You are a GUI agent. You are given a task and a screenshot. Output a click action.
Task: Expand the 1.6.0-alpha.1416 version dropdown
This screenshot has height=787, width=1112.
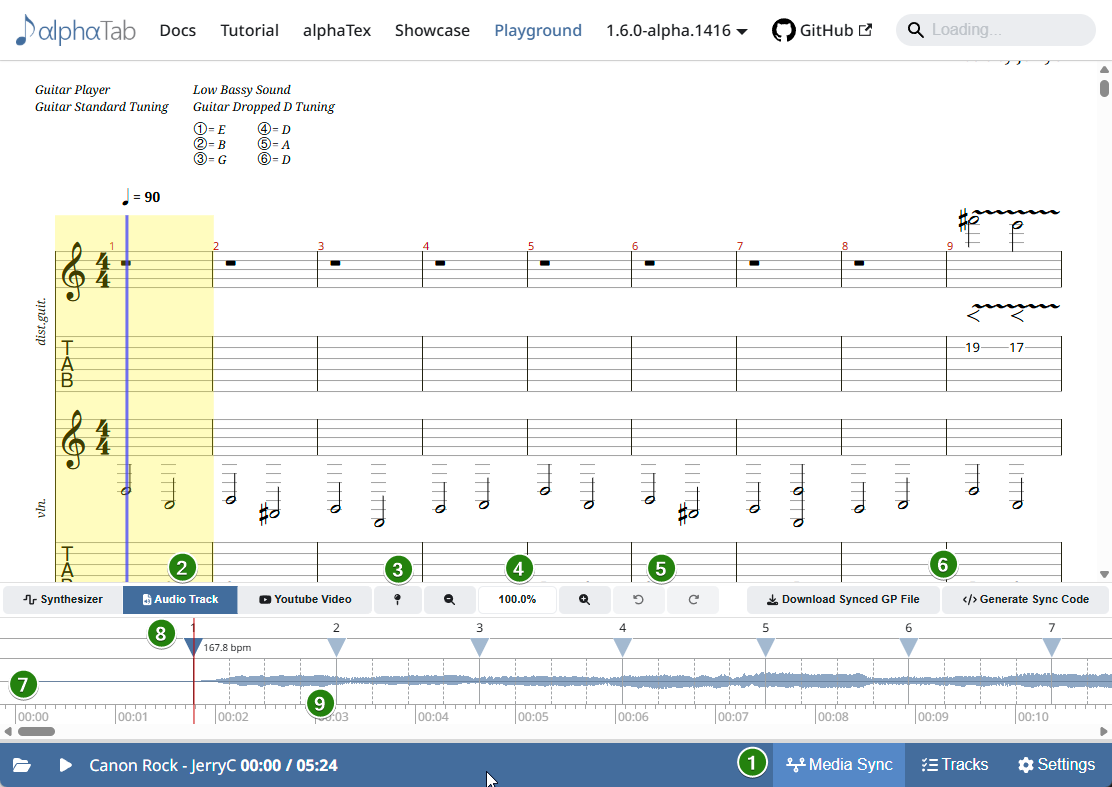(677, 30)
